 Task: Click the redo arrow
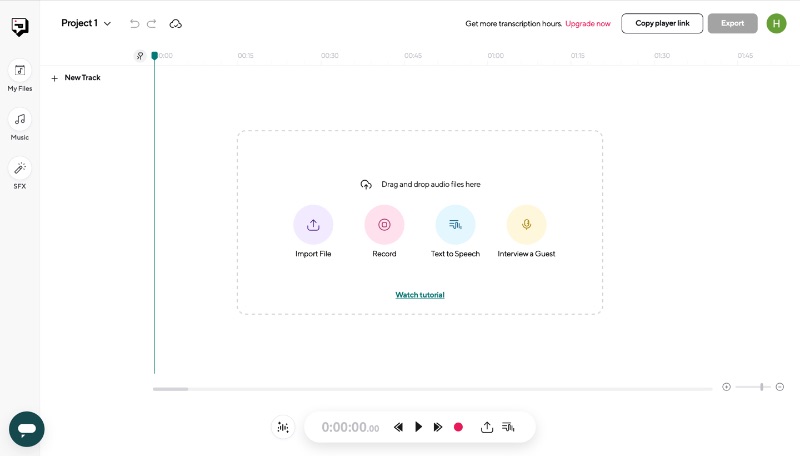coord(152,23)
